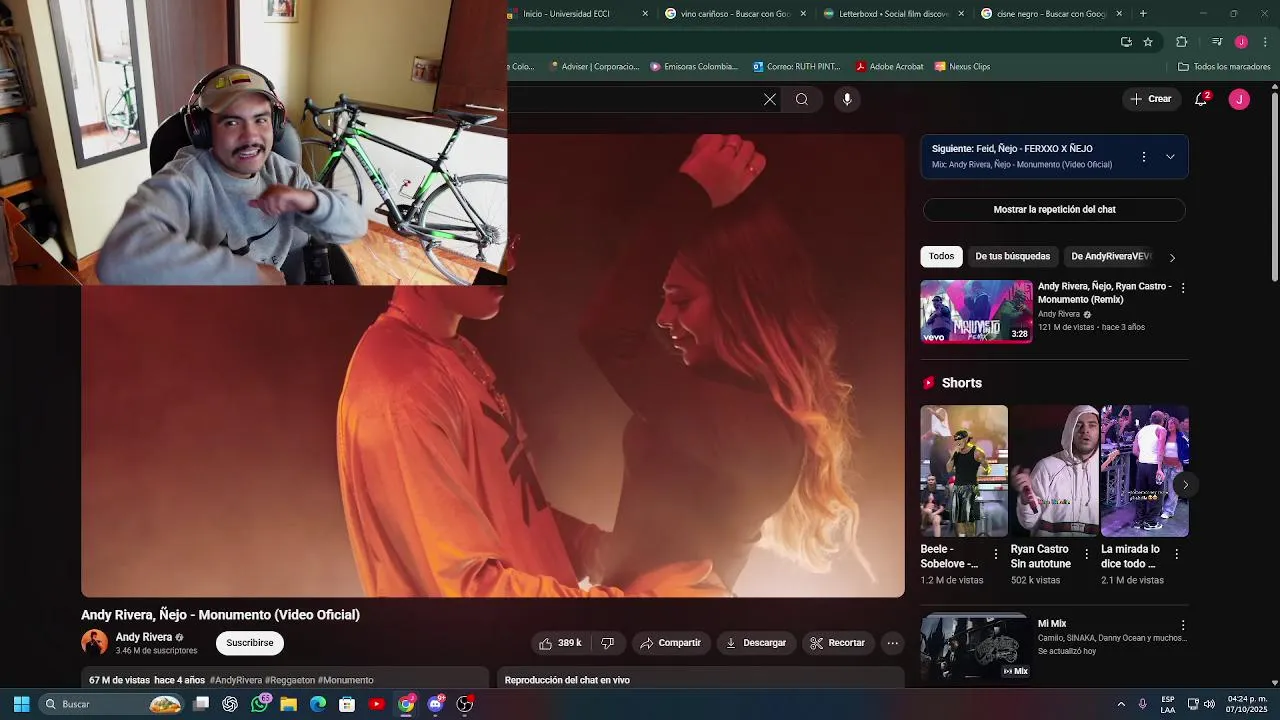
Task: Open the options for the Ryan Castro short
Action: point(1086,554)
